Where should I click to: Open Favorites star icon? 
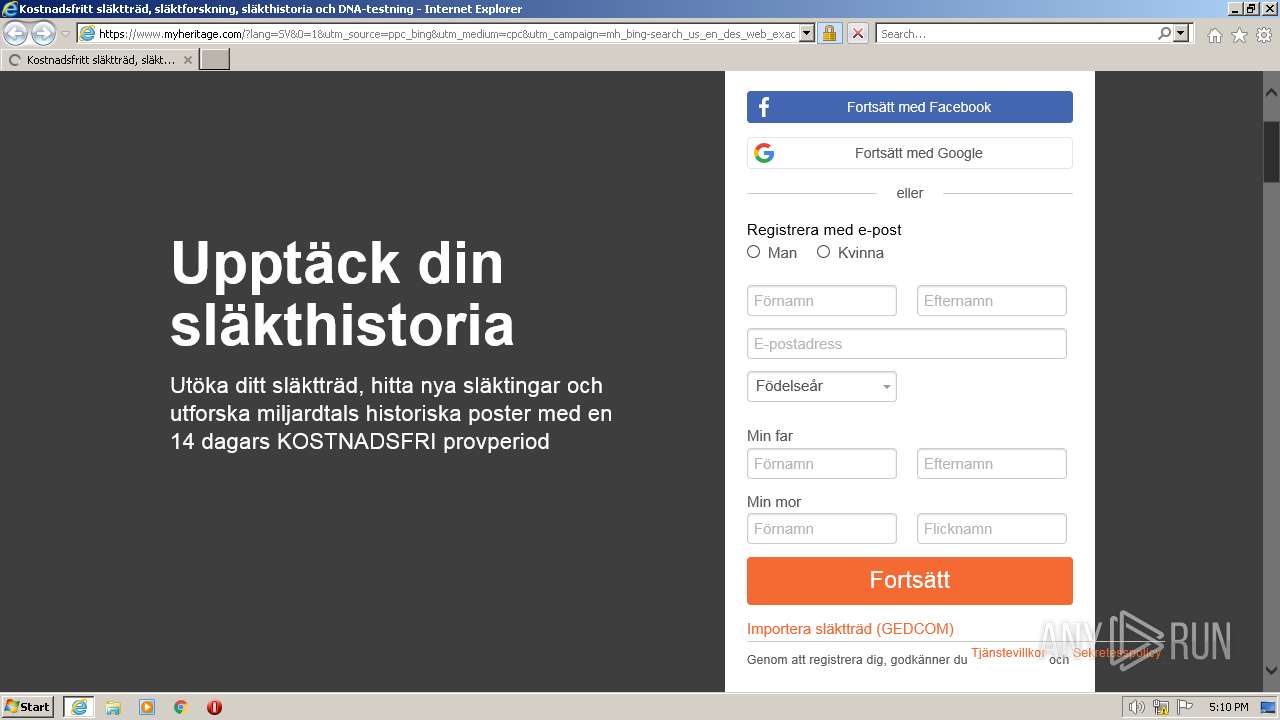1239,35
